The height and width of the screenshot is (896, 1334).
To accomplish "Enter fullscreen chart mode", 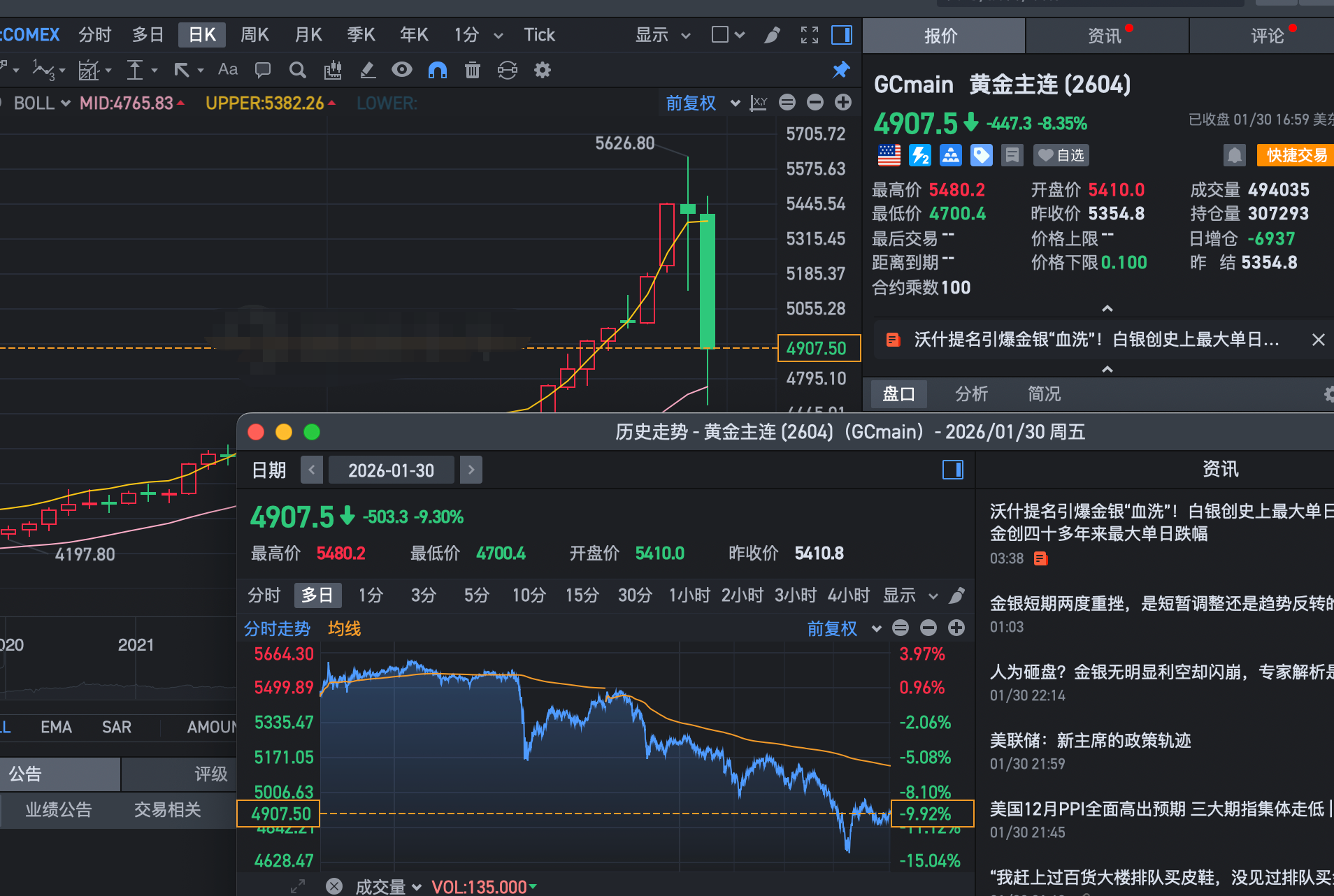I will [x=810, y=35].
